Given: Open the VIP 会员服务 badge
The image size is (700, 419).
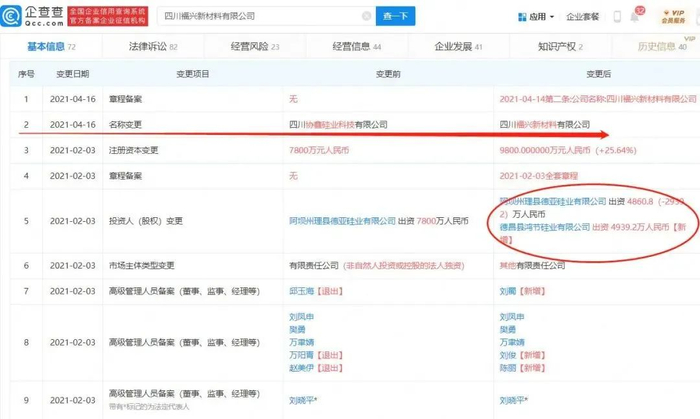Looking at the screenshot, I should click(673, 17).
